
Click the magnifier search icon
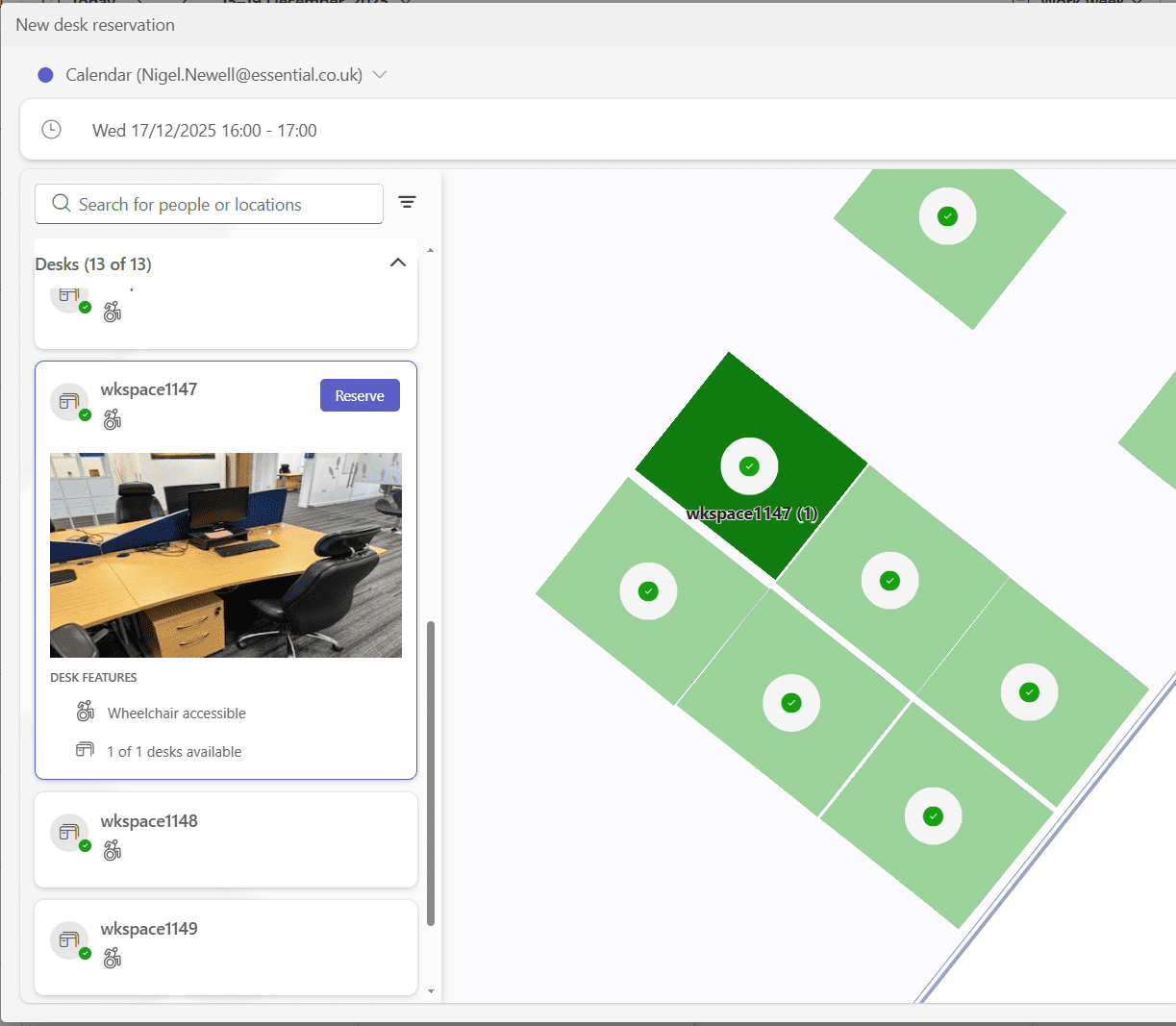coord(62,204)
